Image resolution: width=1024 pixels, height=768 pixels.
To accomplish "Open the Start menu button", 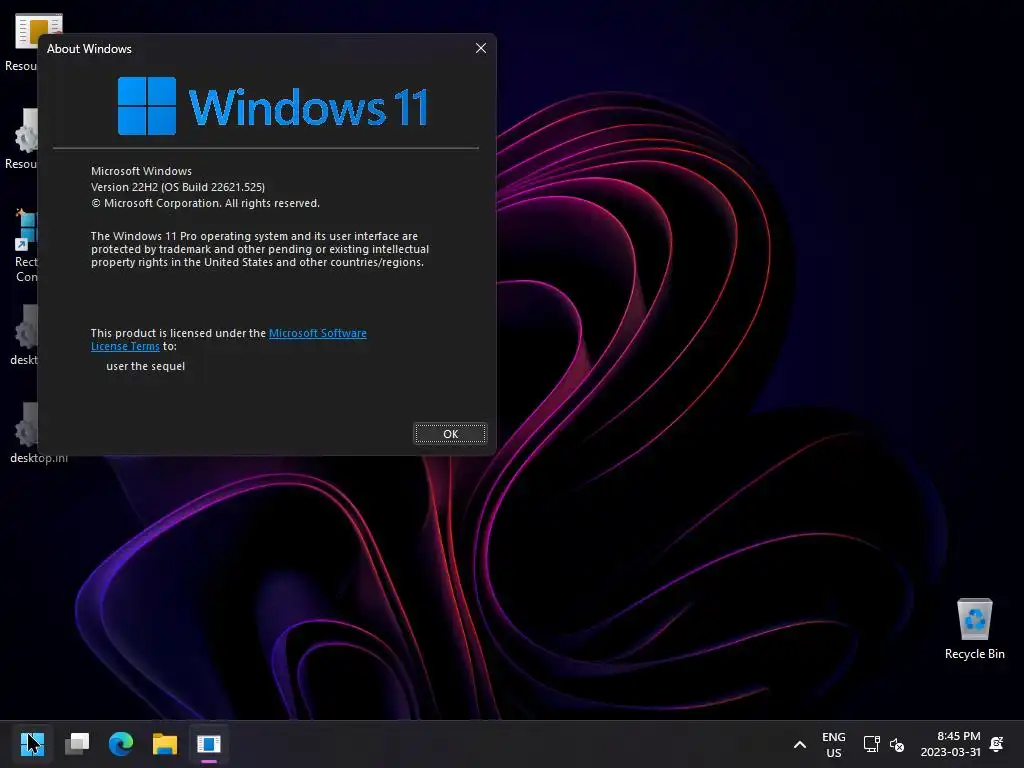I will pos(32,743).
